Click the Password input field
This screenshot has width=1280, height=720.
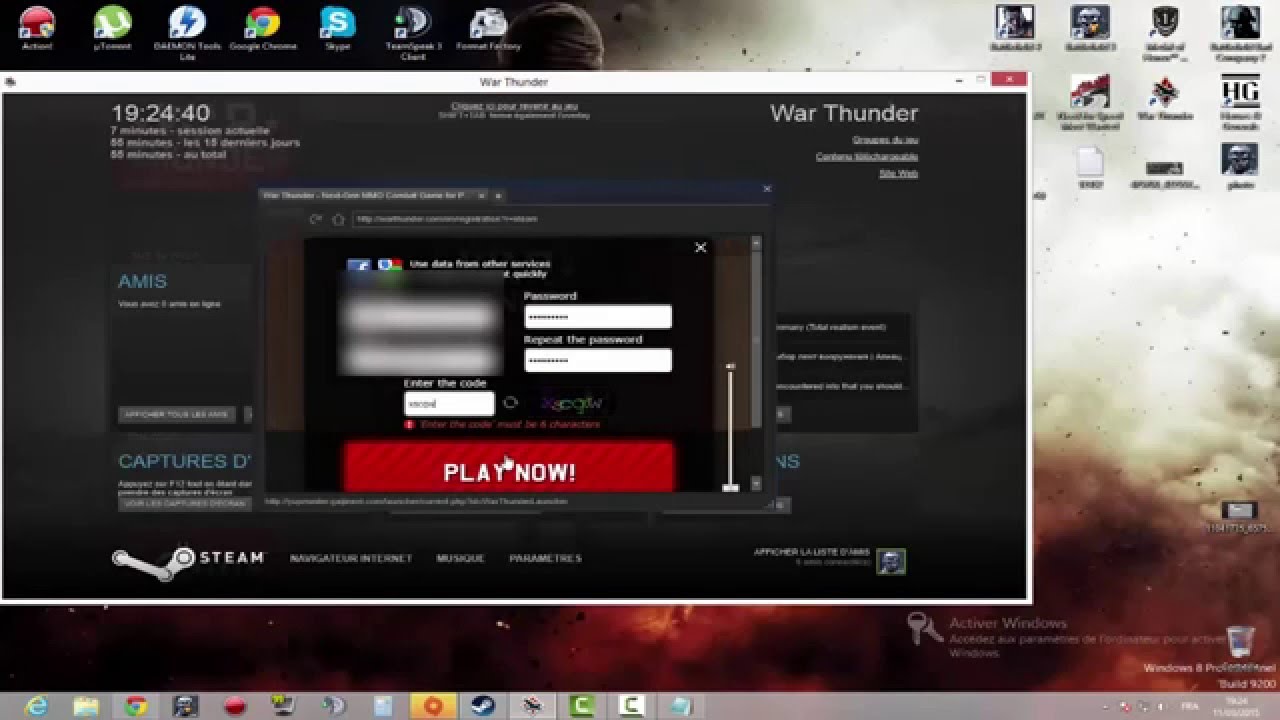598,317
